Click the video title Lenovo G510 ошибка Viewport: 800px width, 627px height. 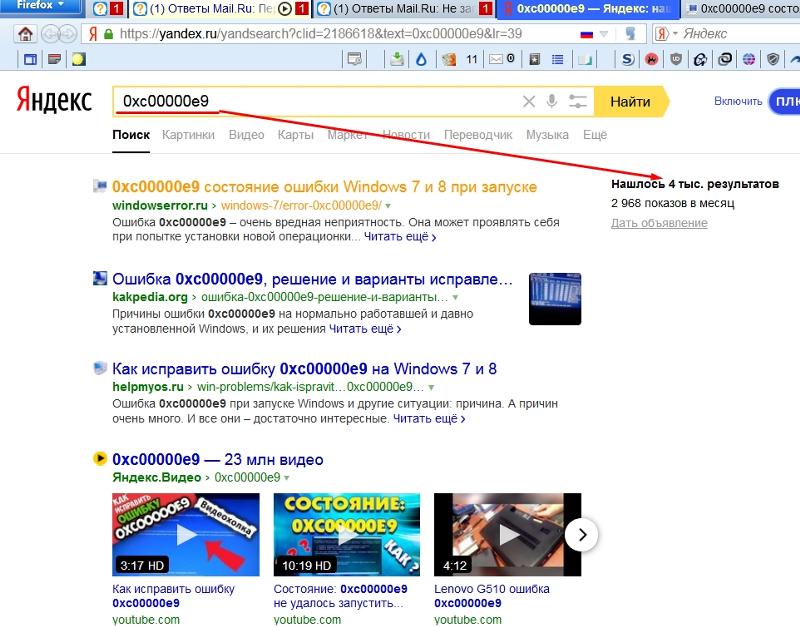point(492,596)
